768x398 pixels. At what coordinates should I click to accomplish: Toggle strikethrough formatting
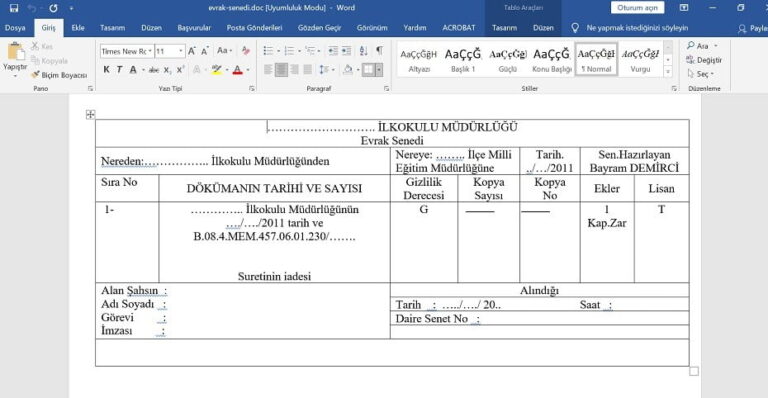click(154, 70)
